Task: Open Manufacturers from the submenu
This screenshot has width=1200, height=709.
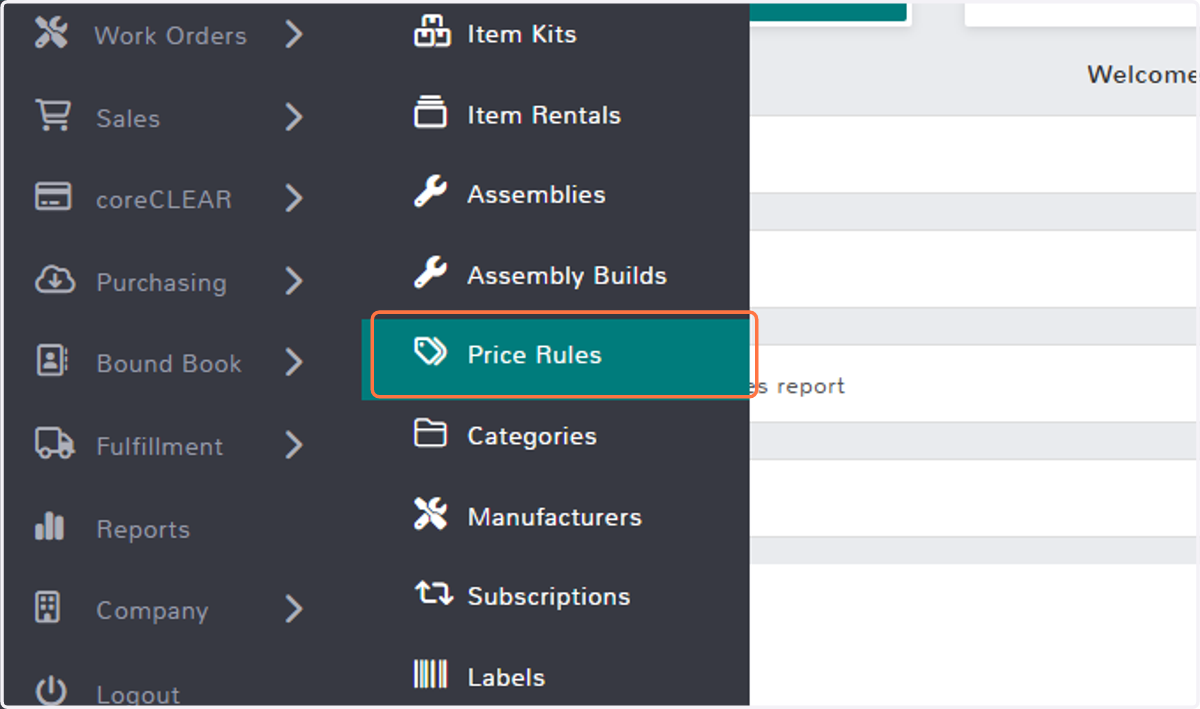Action: pos(556,517)
